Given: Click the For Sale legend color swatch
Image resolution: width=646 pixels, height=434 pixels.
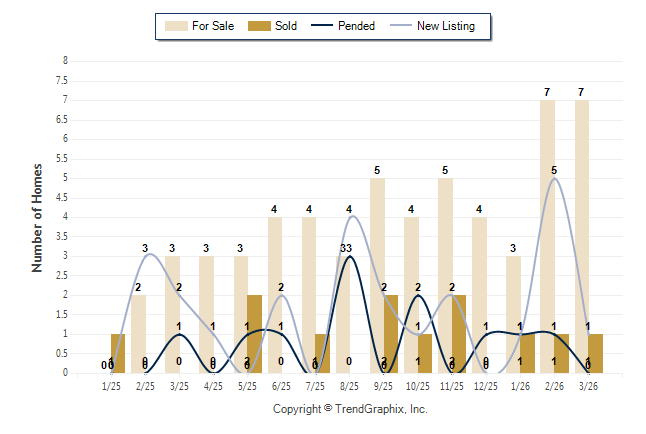Looking at the screenshot, I should (178, 26).
